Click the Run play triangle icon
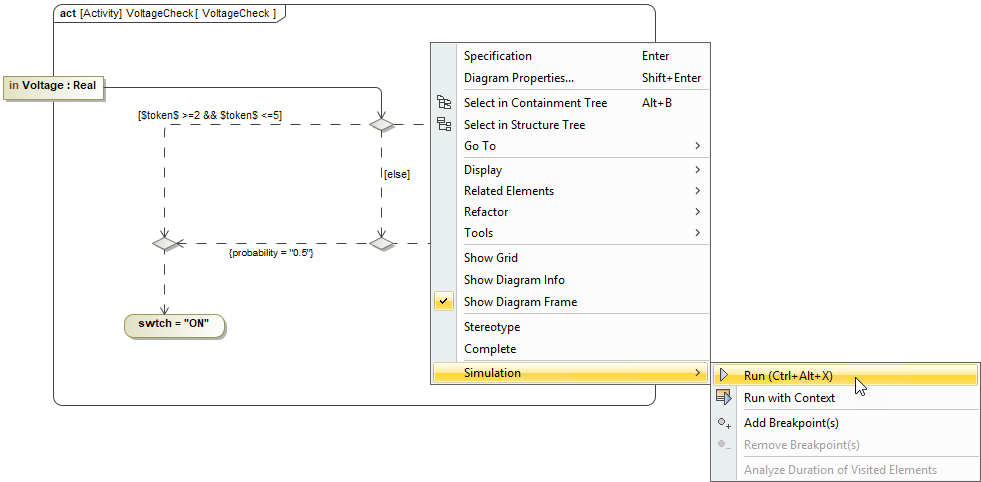The width and height of the screenshot is (981, 482). pyautogui.click(x=724, y=376)
